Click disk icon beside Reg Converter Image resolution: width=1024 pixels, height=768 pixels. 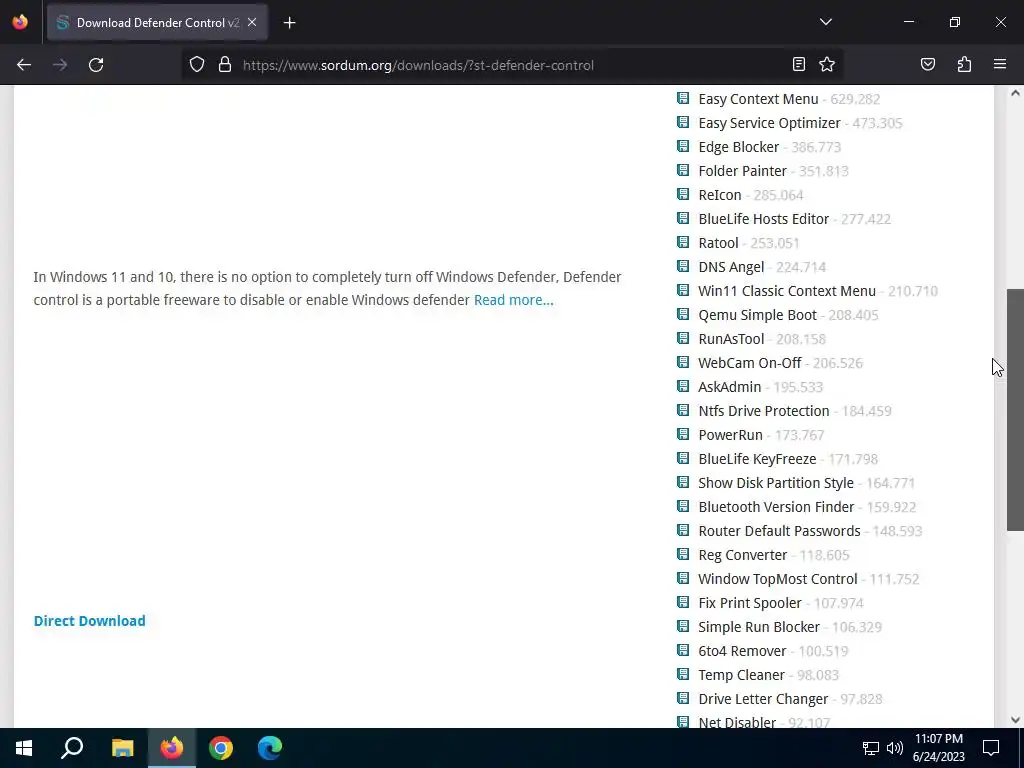click(683, 554)
